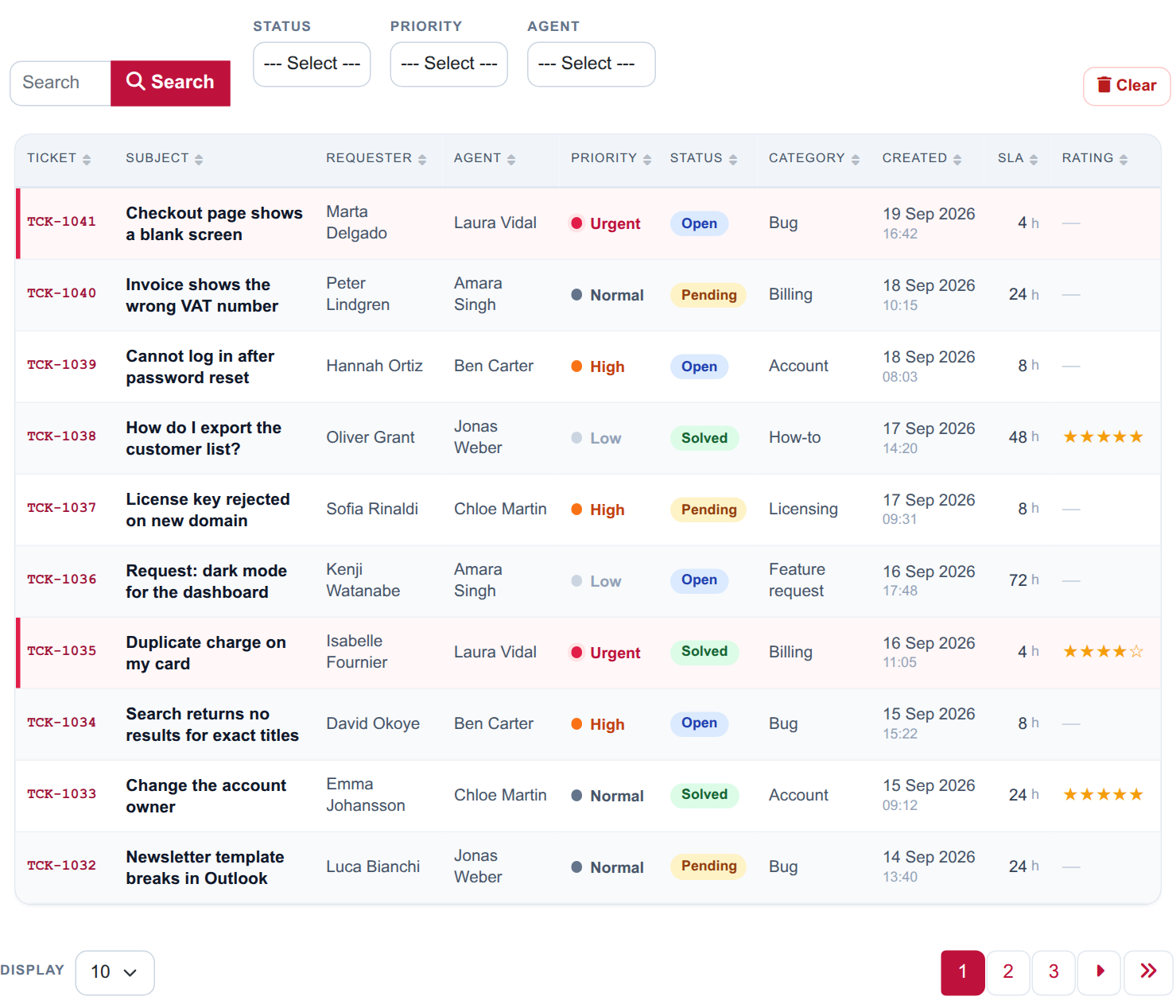Open ticket TCK-1036
This screenshot has width=1176, height=1008.
(x=62, y=580)
